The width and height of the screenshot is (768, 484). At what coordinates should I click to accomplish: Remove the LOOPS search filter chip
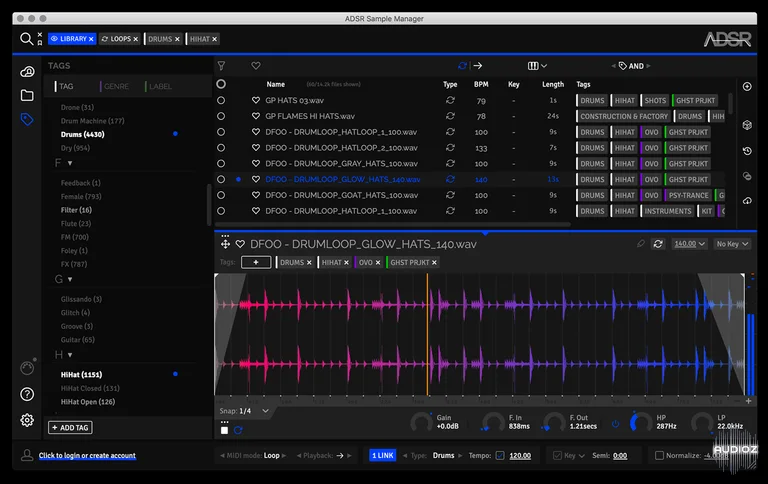(x=136, y=39)
